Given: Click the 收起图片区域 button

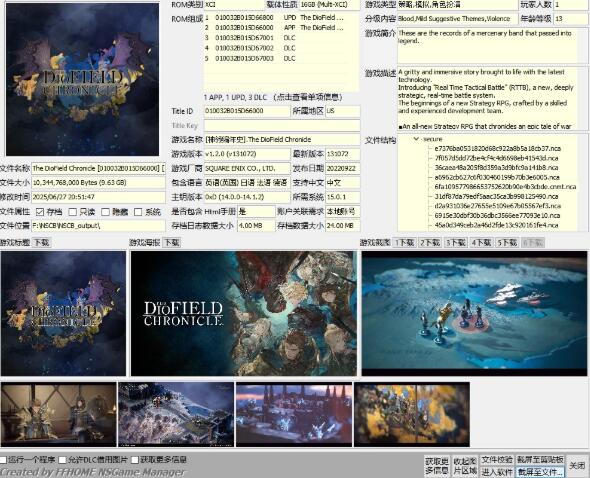Looking at the screenshot, I should (x=465, y=466).
